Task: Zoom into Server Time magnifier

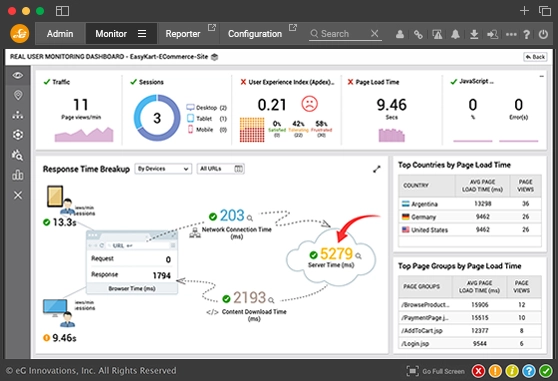Action: click(x=358, y=256)
